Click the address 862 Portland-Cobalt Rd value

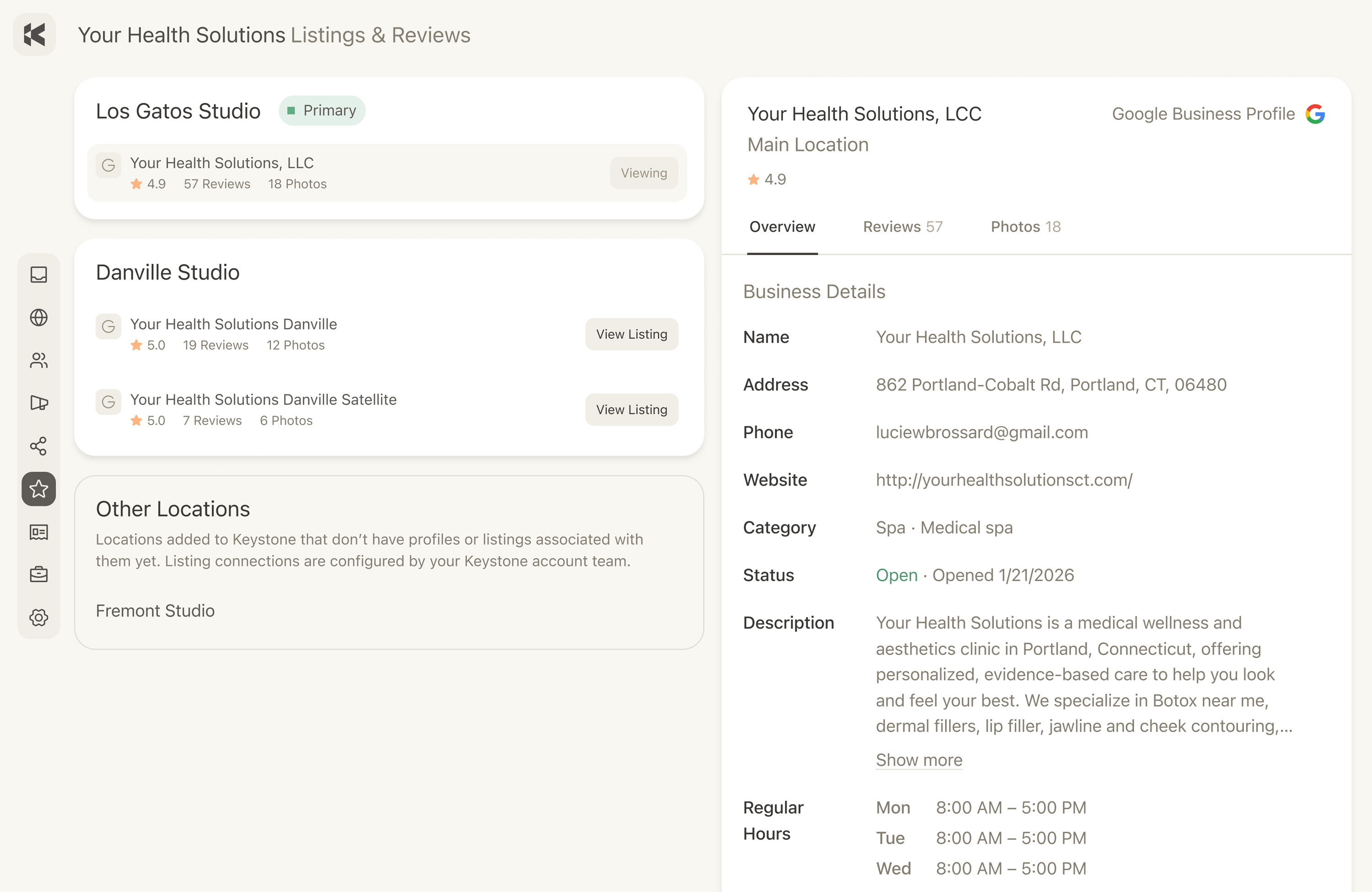(x=1051, y=385)
